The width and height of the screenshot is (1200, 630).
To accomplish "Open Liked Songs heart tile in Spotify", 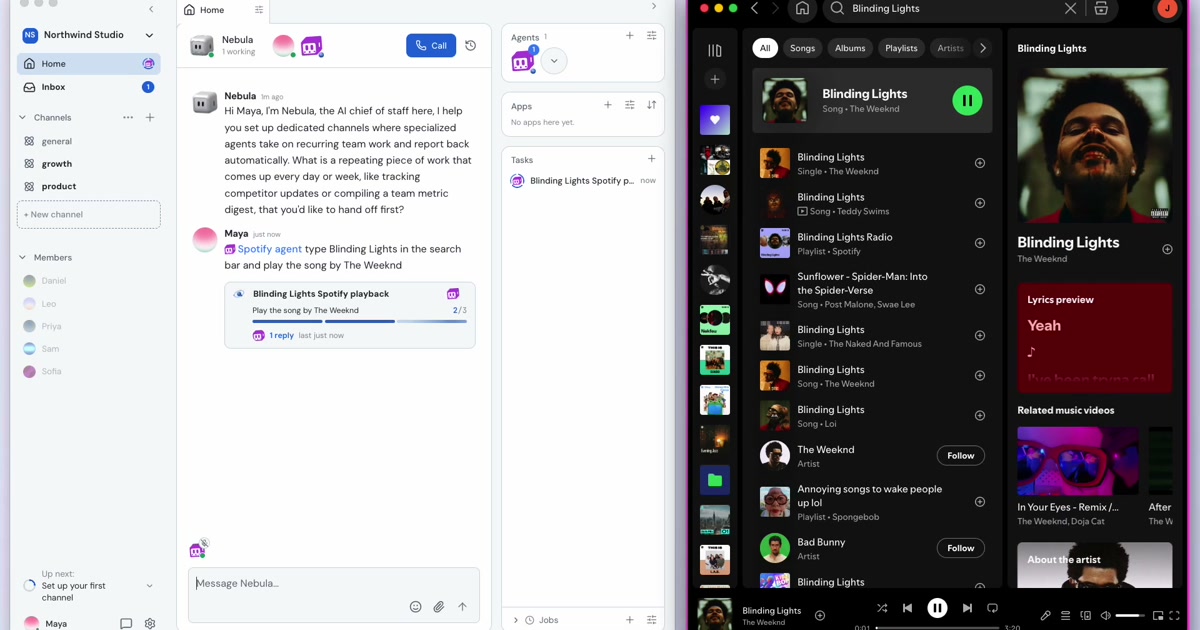I will click(714, 120).
